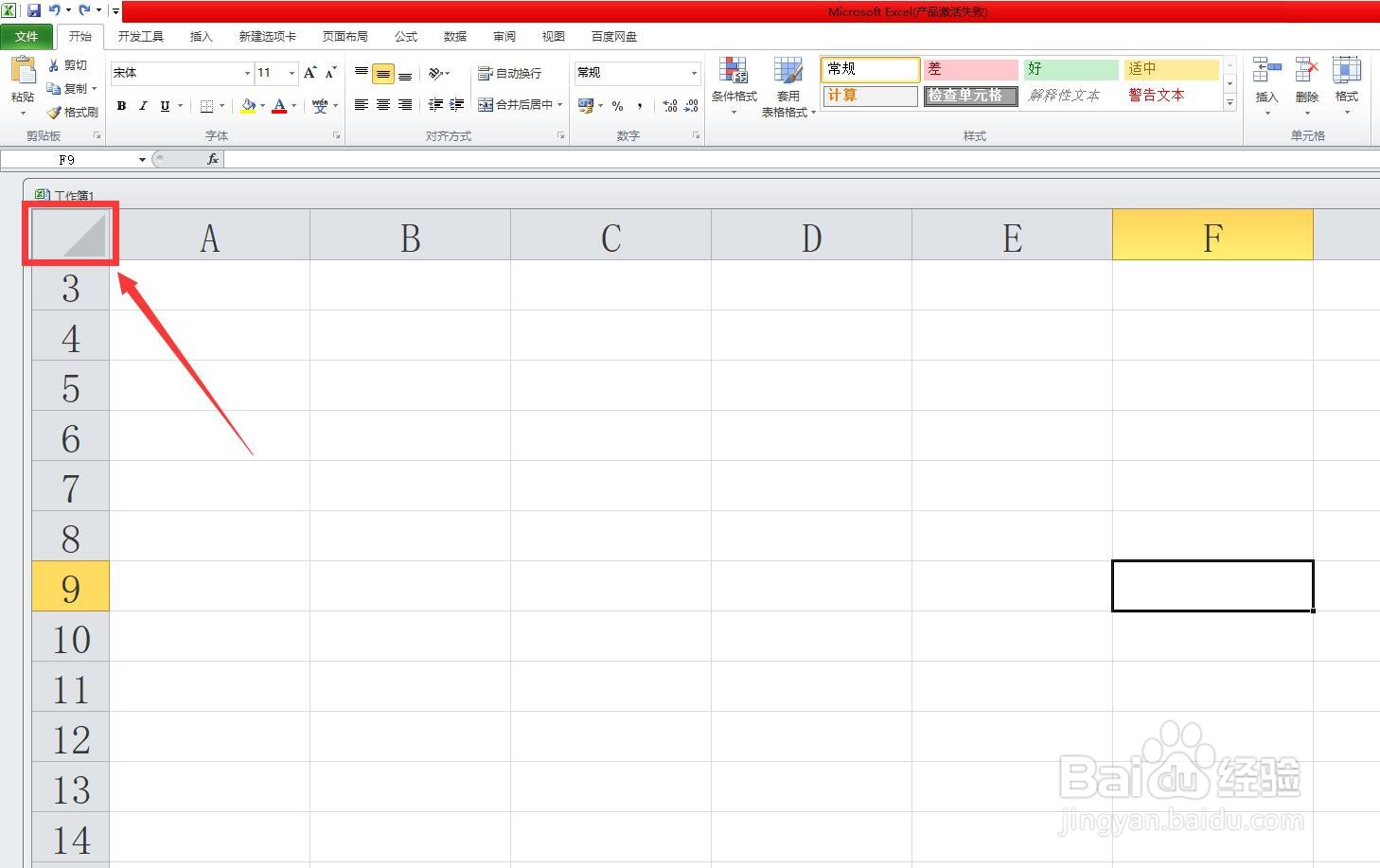Decrease font size with the small A icon
Screen dimensions: 1380x868
pyautogui.click(x=330, y=73)
